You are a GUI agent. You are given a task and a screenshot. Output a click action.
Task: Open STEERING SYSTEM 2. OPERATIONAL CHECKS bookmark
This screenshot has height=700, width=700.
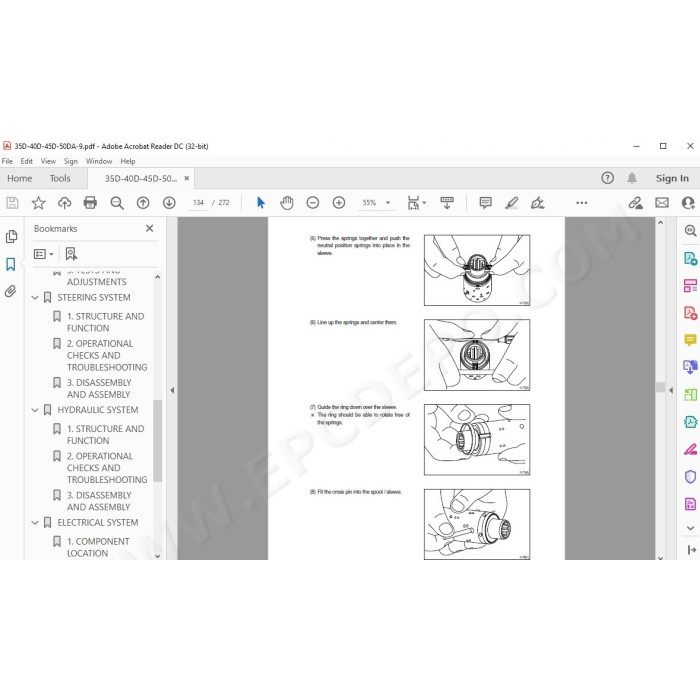107,355
